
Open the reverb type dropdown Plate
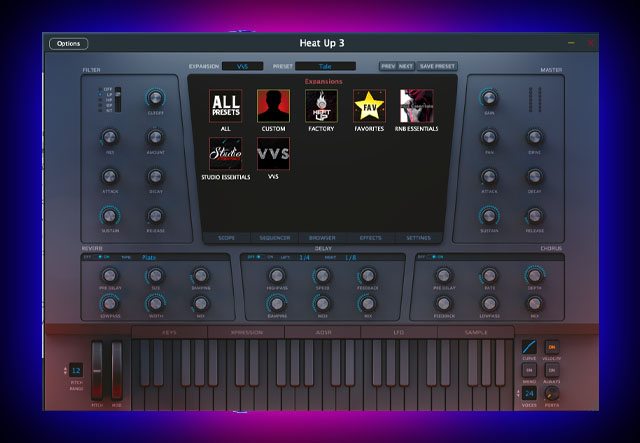[149, 257]
